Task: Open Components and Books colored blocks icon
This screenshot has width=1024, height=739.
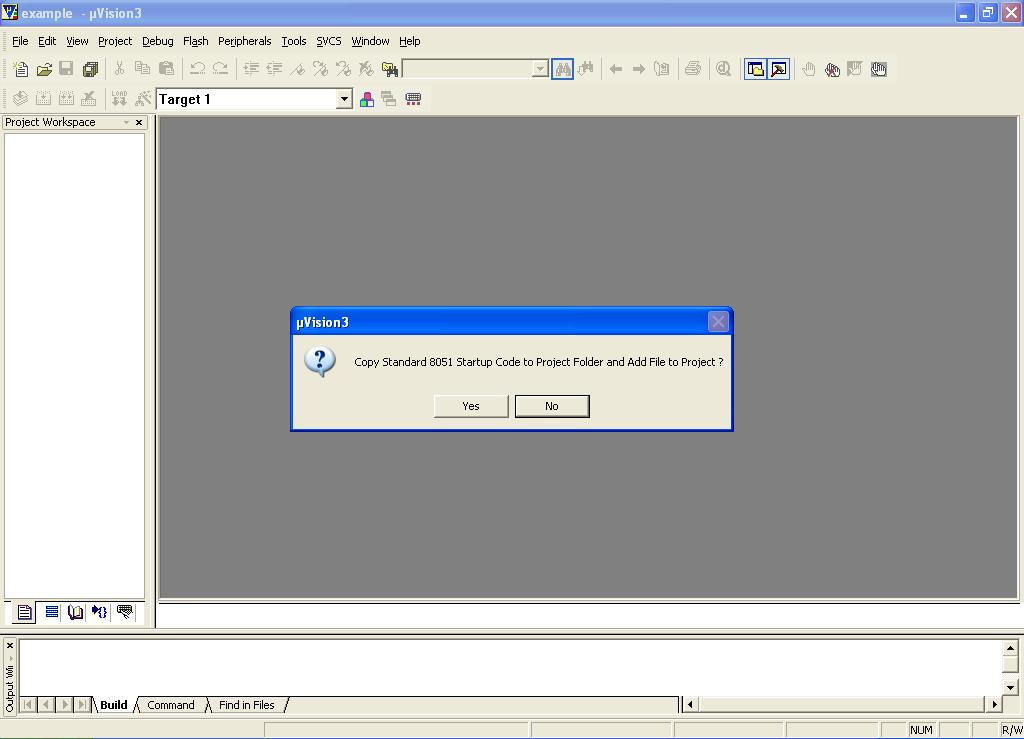Action: coord(366,99)
